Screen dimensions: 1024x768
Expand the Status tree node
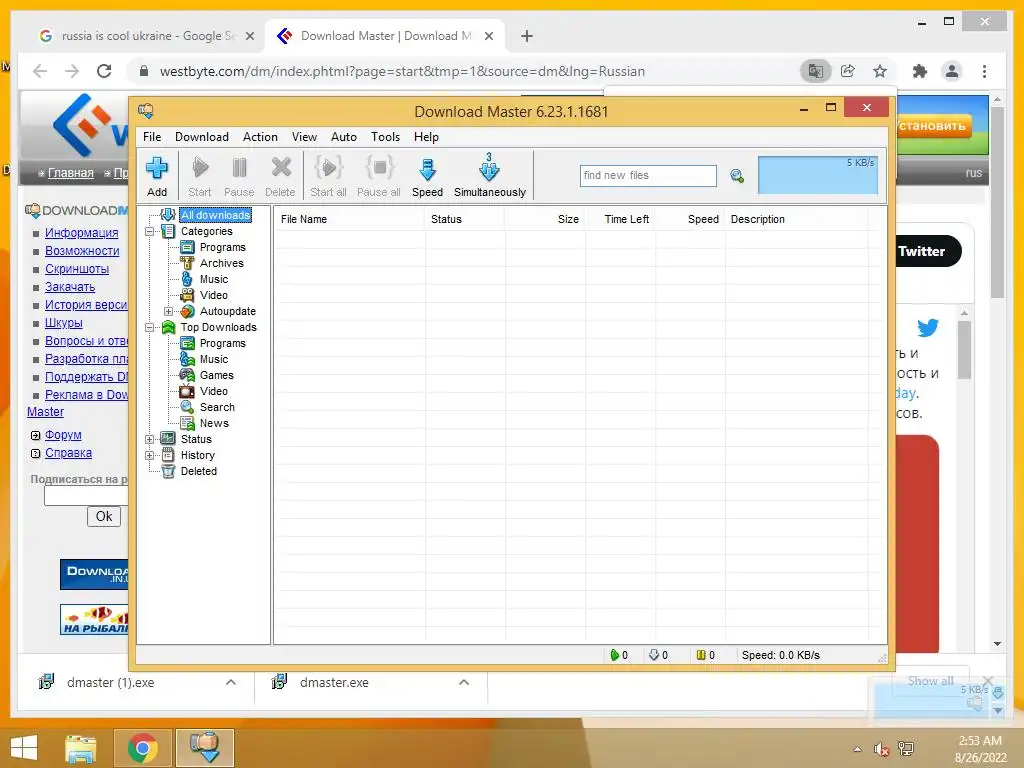[x=150, y=439]
